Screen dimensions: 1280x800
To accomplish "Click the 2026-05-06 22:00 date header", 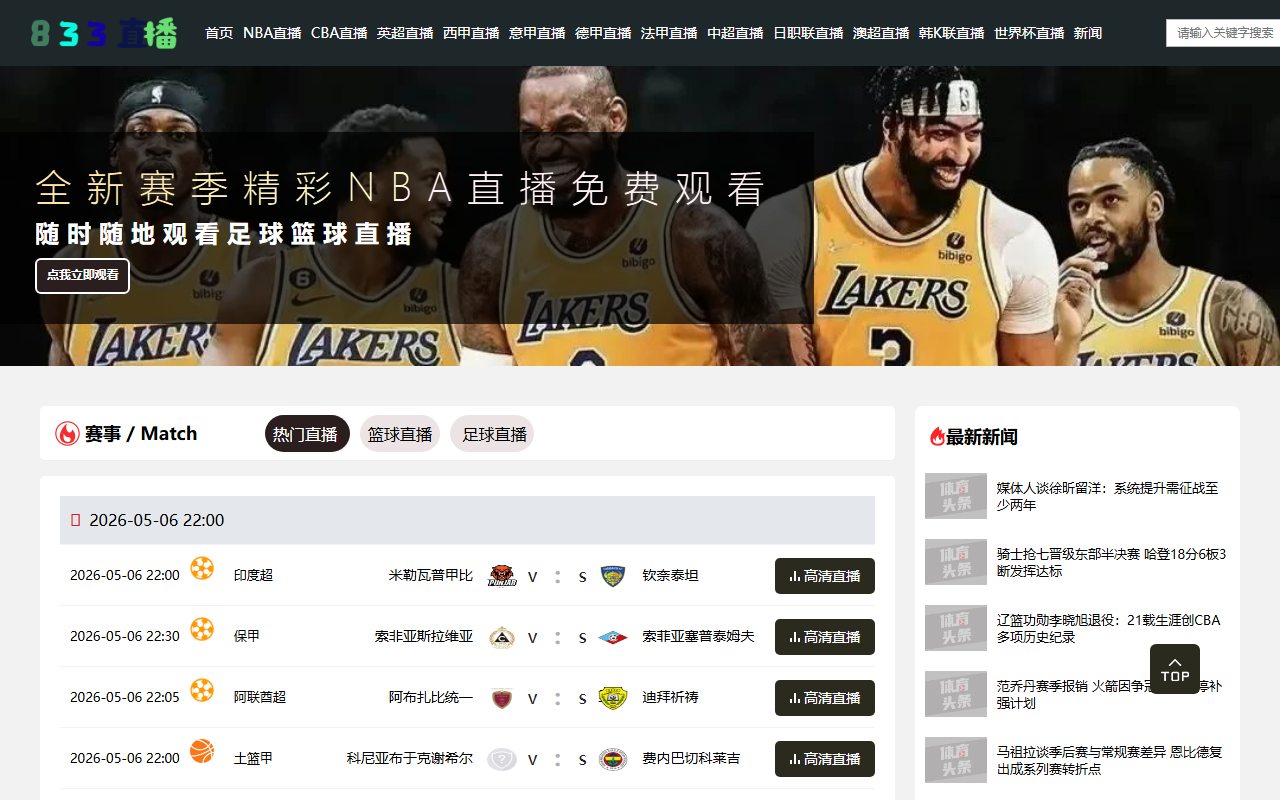I will 467,520.
